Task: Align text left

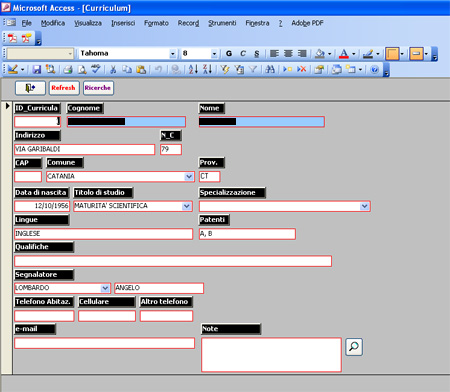Action: click(x=274, y=54)
